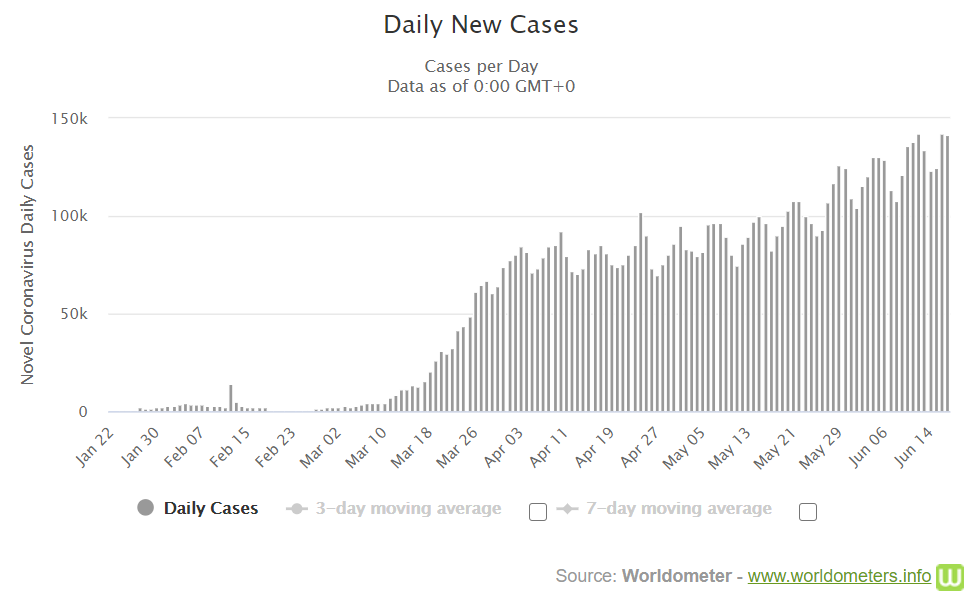
Task: Click the Novel Coronavirus Daily Cases axis title
Action: pos(28,264)
